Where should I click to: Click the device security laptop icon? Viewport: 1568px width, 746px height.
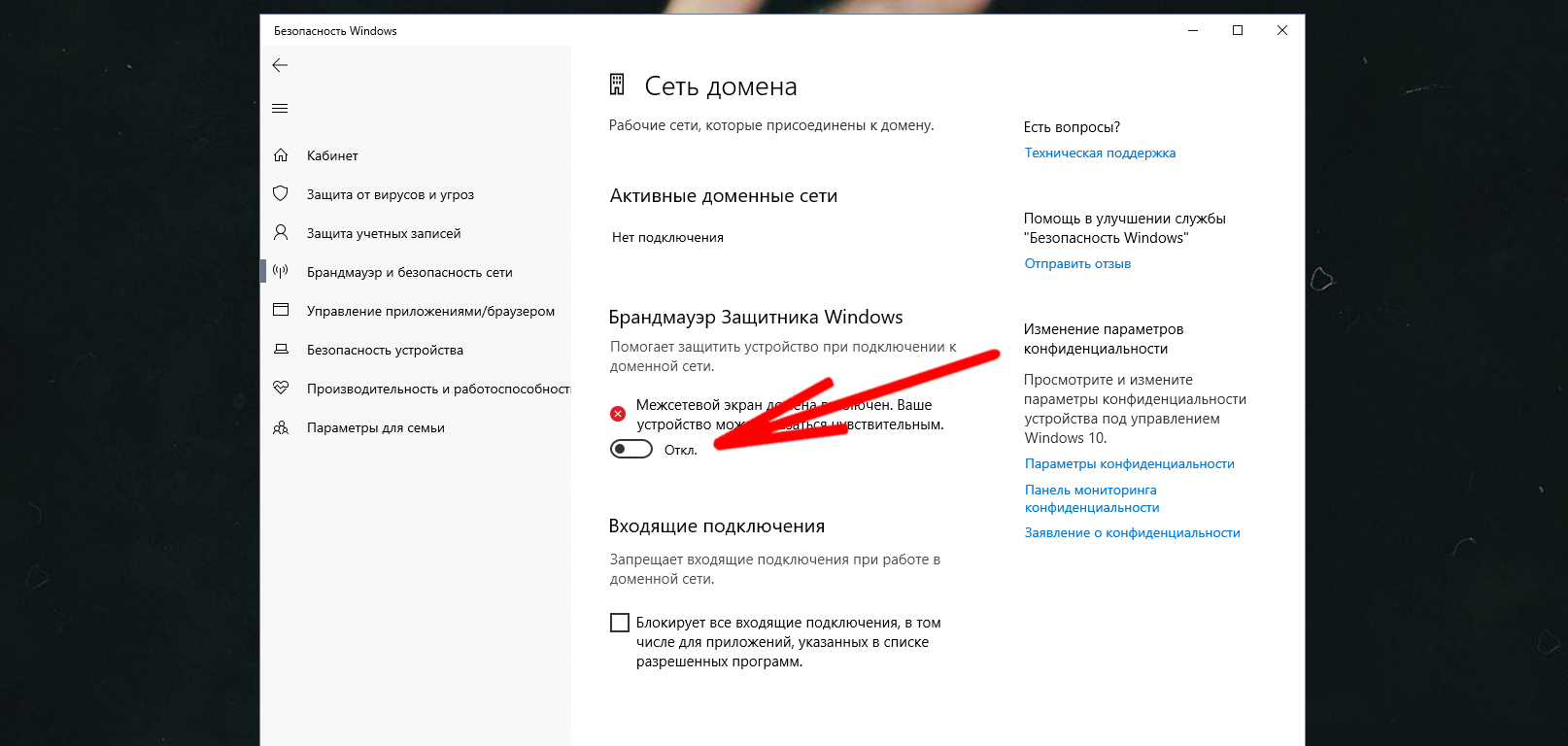pyautogui.click(x=281, y=349)
